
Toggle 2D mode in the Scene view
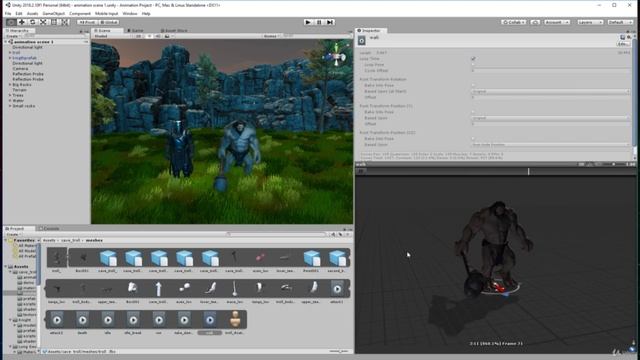pos(138,36)
